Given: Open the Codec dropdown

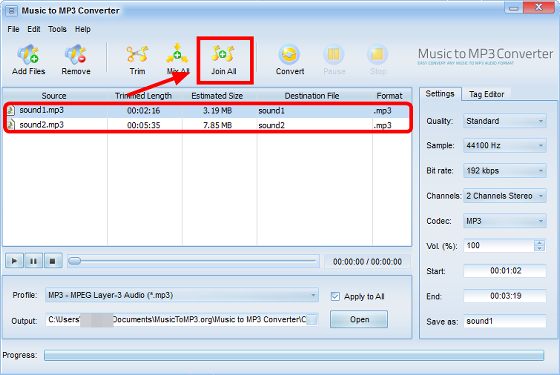Looking at the screenshot, I should (505, 221).
